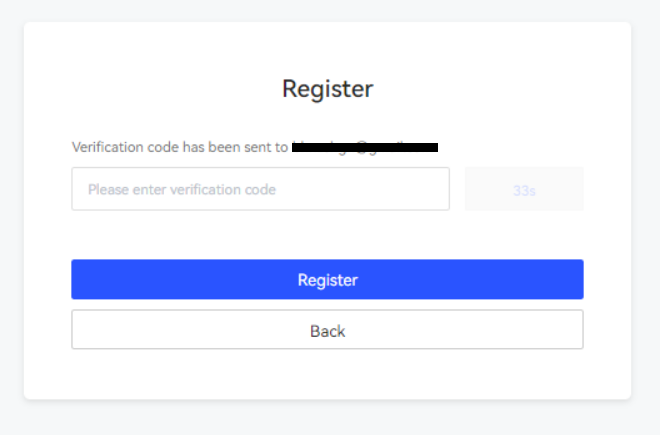Go back using the white Back button

[327, 330]
